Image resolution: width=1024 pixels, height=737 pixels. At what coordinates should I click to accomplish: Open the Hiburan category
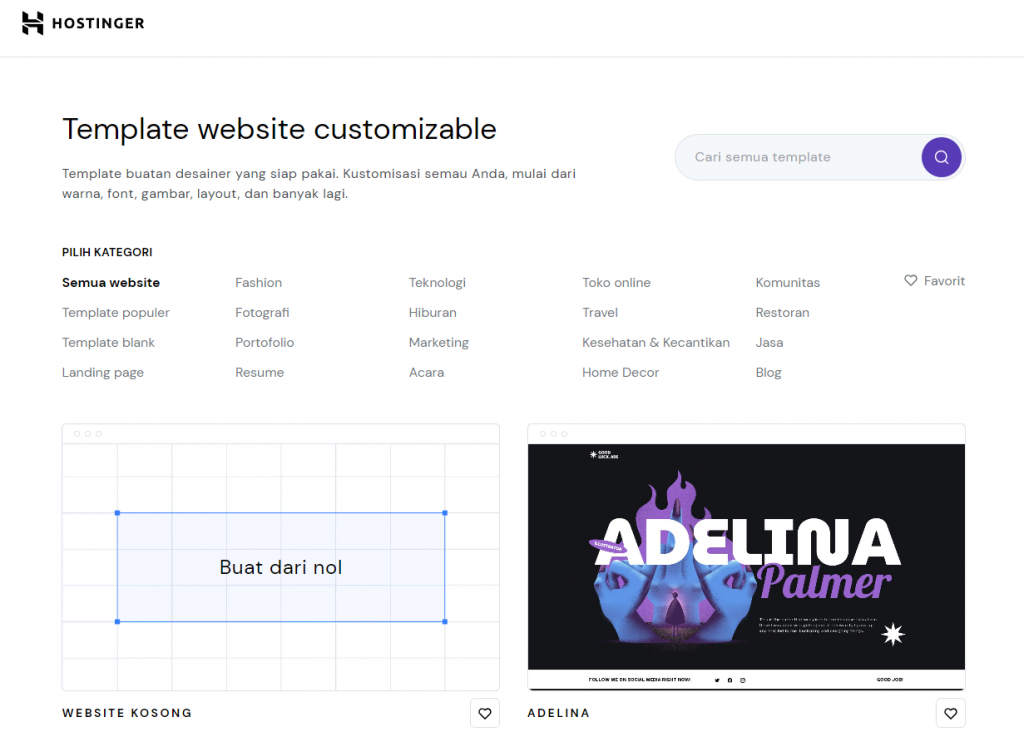coord(432,313)
